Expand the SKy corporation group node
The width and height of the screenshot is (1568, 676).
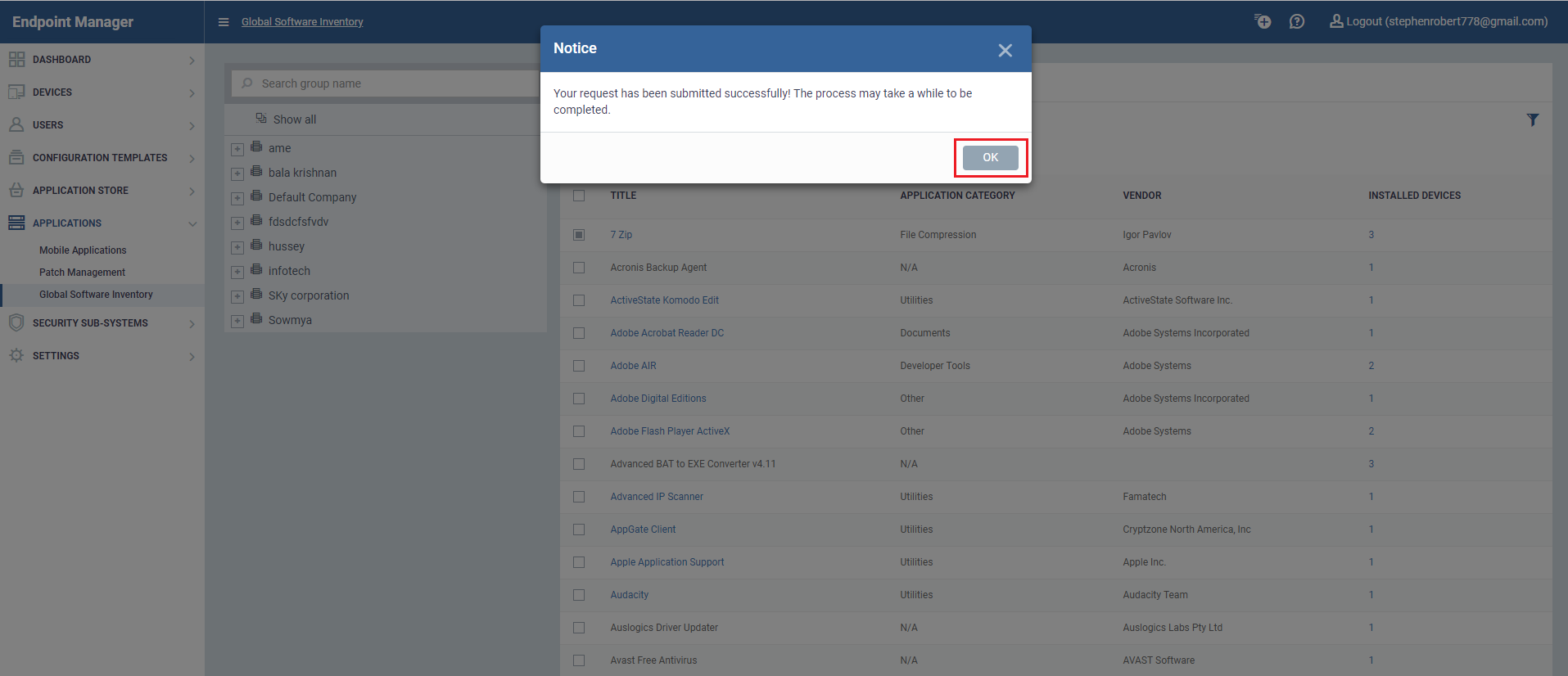[x=237, y=296]
